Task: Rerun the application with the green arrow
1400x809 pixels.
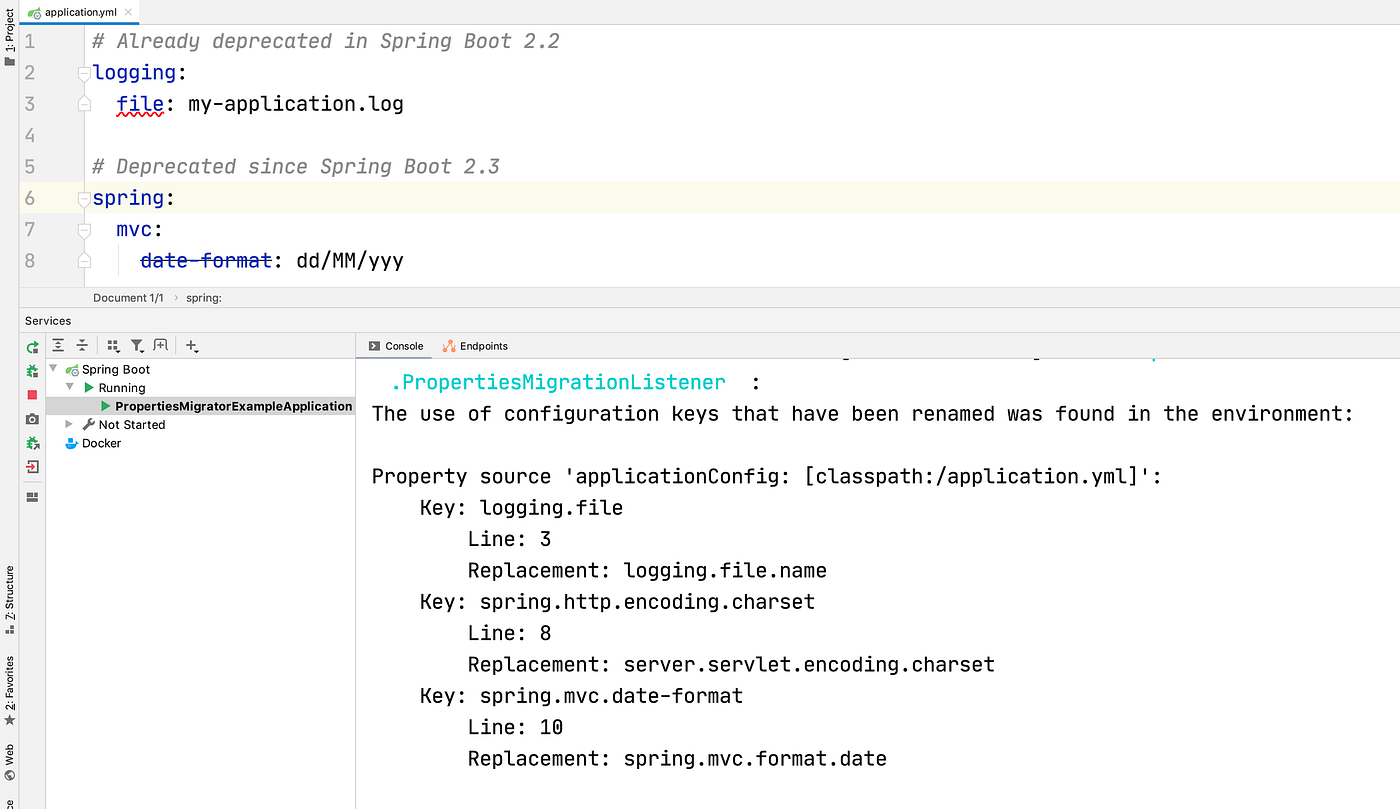Action: coord(32,347)
